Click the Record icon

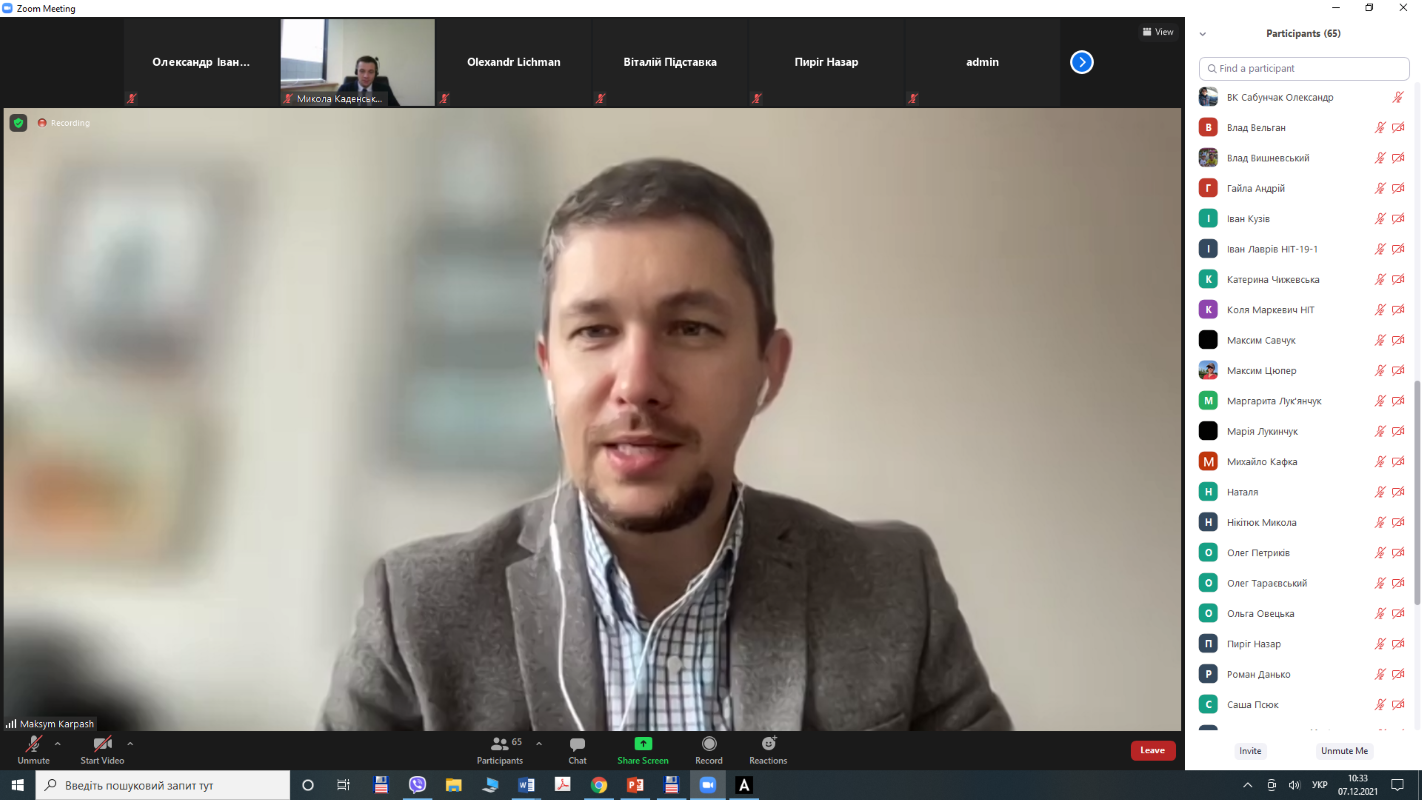[x=709, y=745]
